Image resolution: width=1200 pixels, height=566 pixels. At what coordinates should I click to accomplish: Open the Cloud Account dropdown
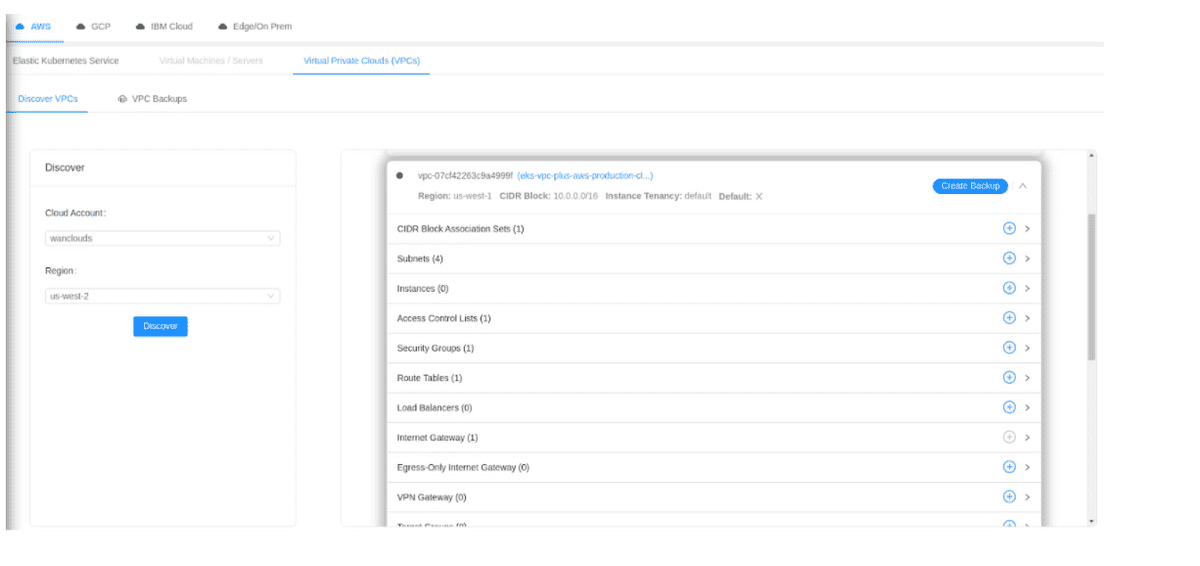point(162,238)
